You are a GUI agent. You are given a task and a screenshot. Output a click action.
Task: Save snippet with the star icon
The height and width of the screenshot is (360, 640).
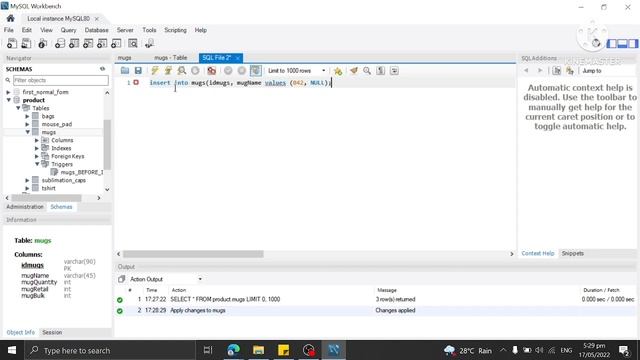point(338,71)
